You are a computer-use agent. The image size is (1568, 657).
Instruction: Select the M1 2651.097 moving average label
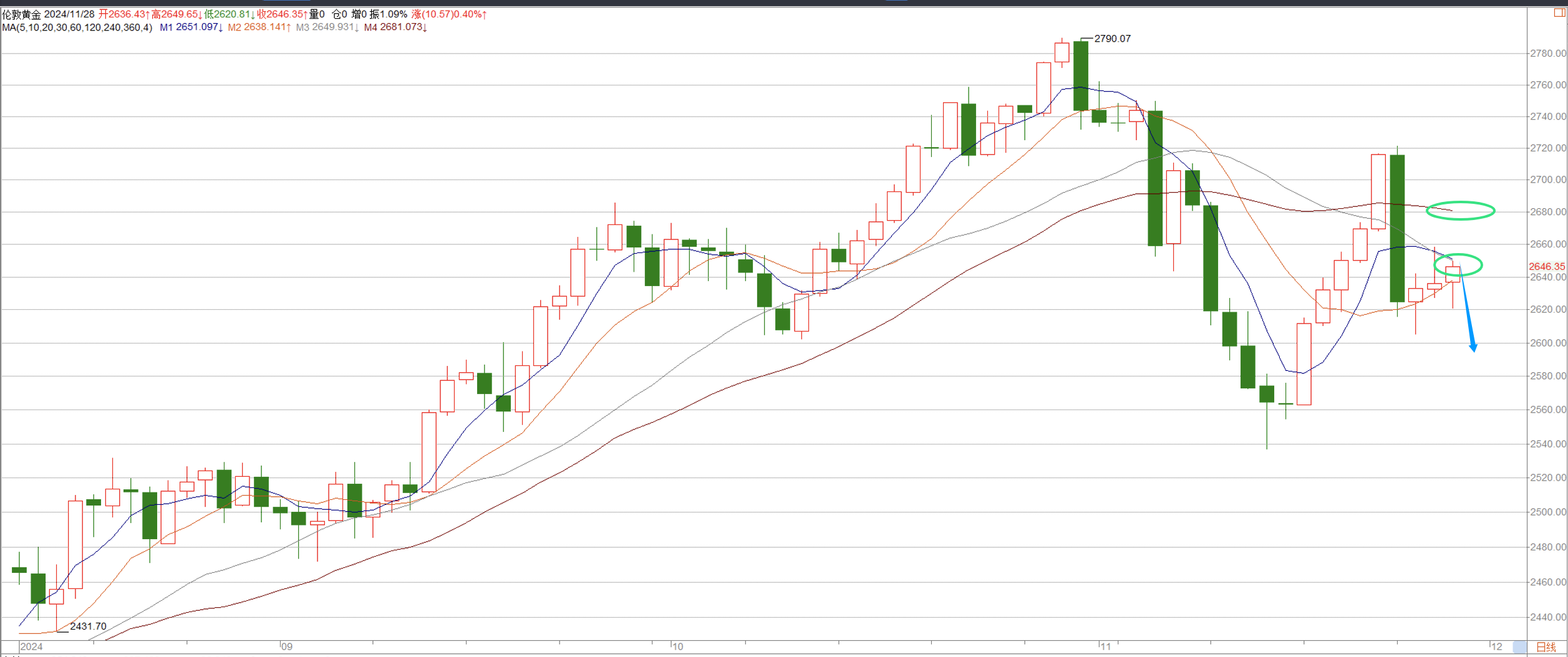pos(191,27)
